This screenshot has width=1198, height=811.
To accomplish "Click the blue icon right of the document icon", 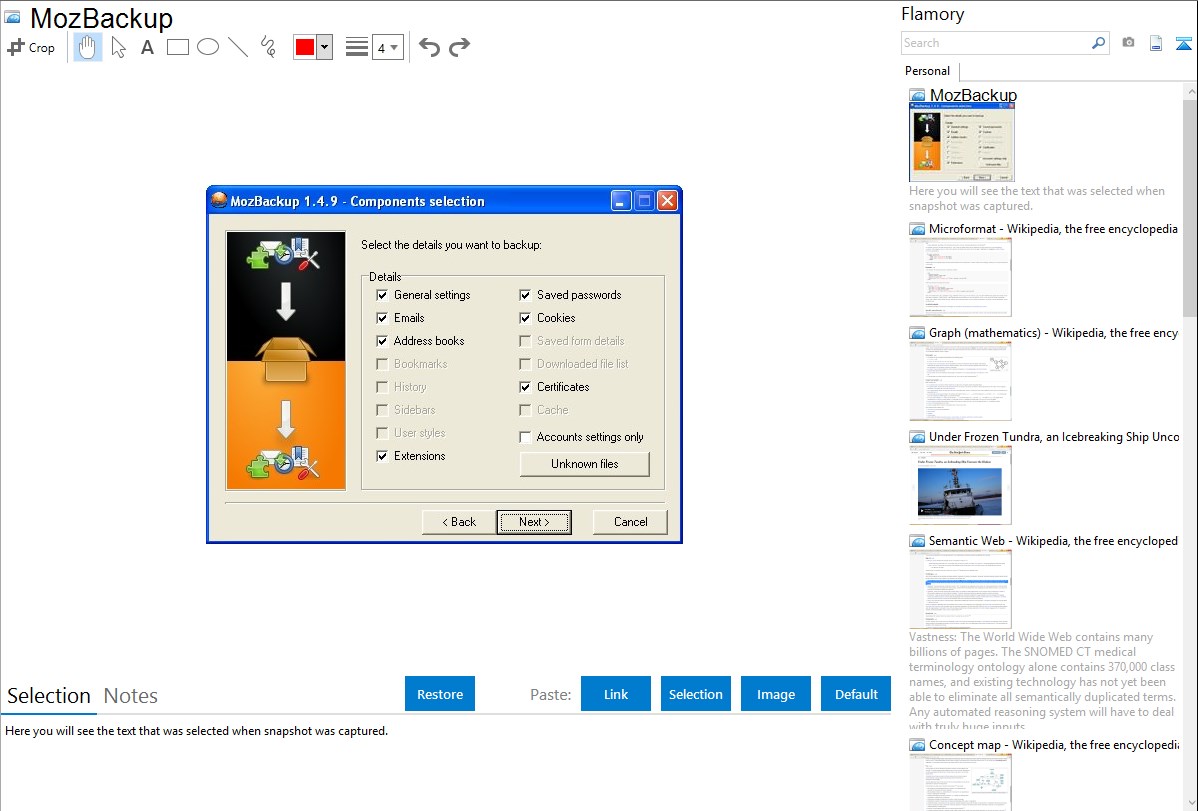I will click(1183, 43).
